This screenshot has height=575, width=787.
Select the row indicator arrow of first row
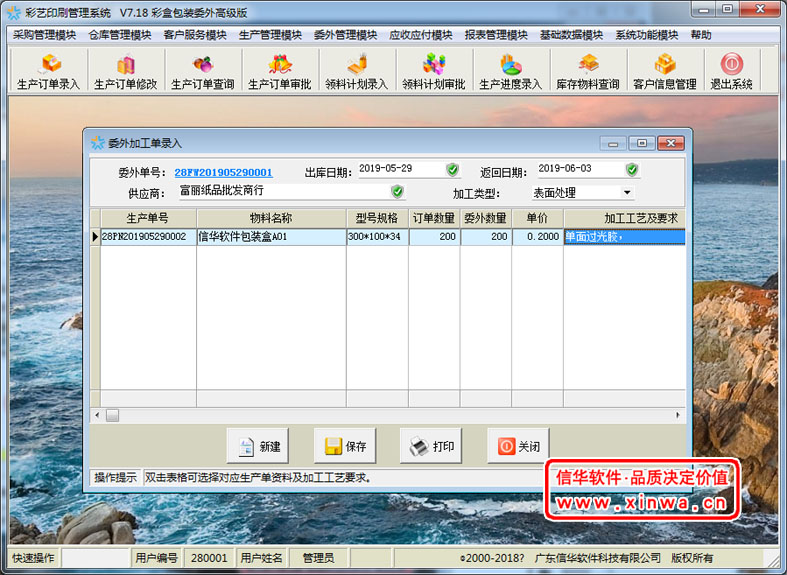(x=95, y=237)
